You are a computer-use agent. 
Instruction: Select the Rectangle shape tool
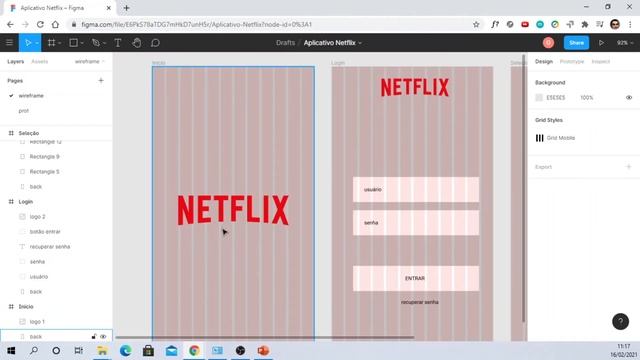73,42
